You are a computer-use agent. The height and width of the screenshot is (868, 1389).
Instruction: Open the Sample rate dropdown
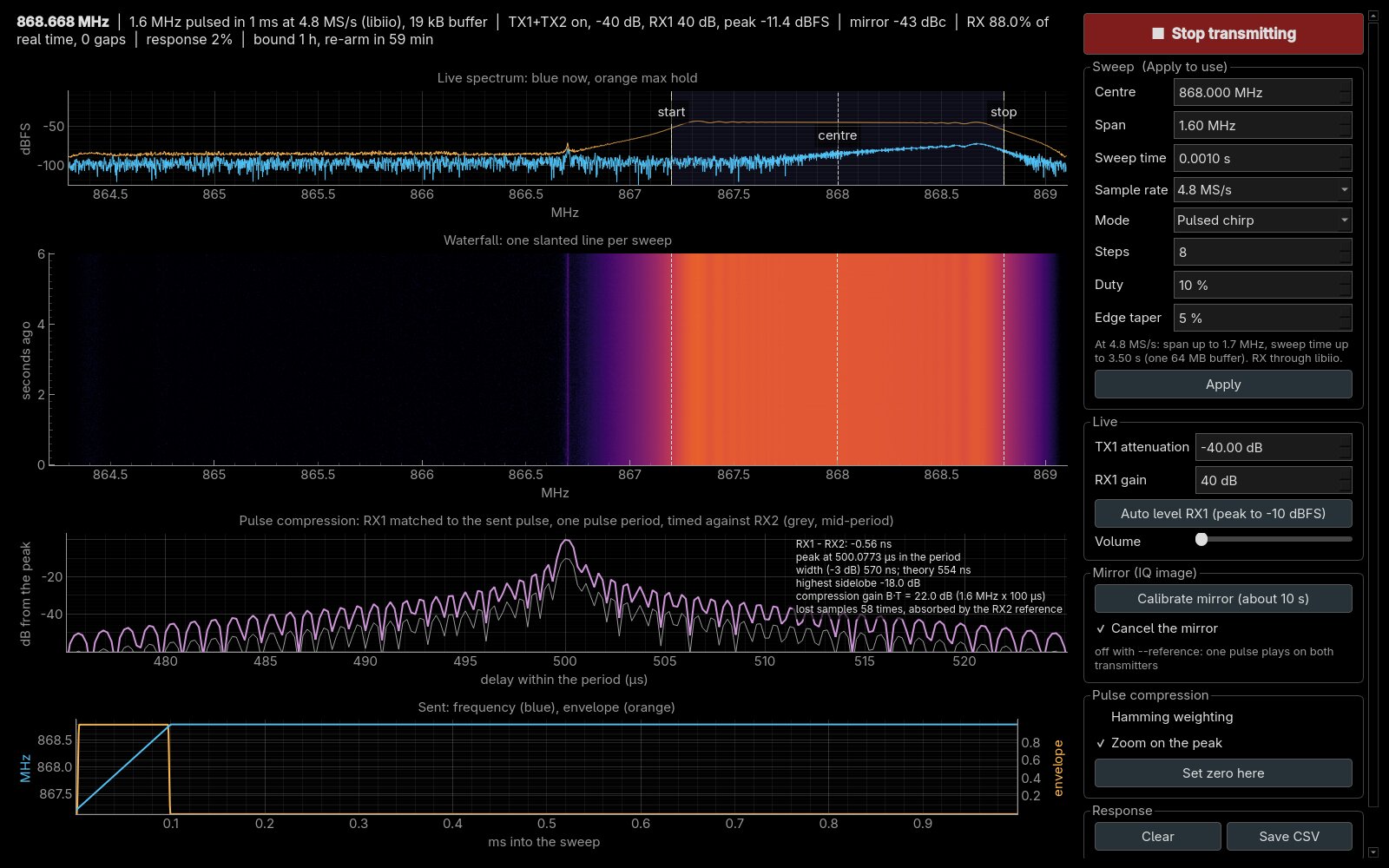(1263, 190)
